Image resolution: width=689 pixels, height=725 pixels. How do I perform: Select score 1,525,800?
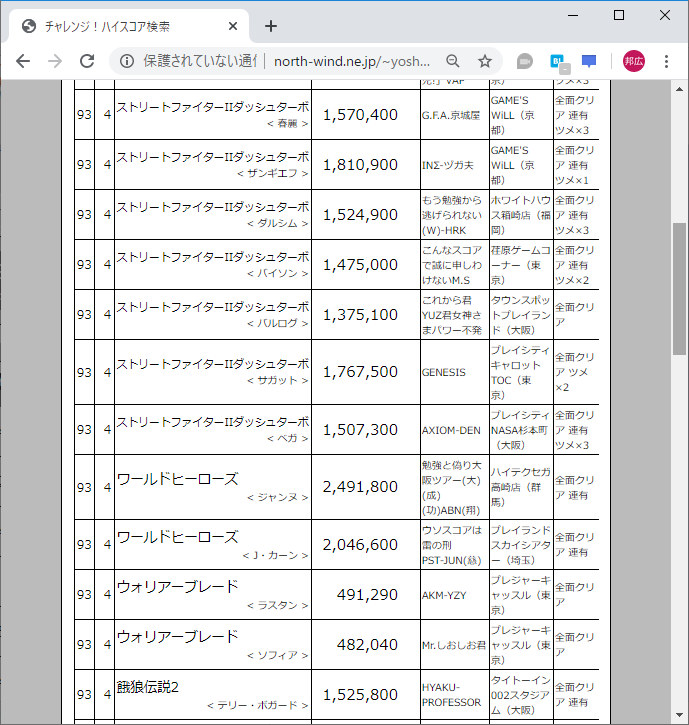[x=360, y=694]
